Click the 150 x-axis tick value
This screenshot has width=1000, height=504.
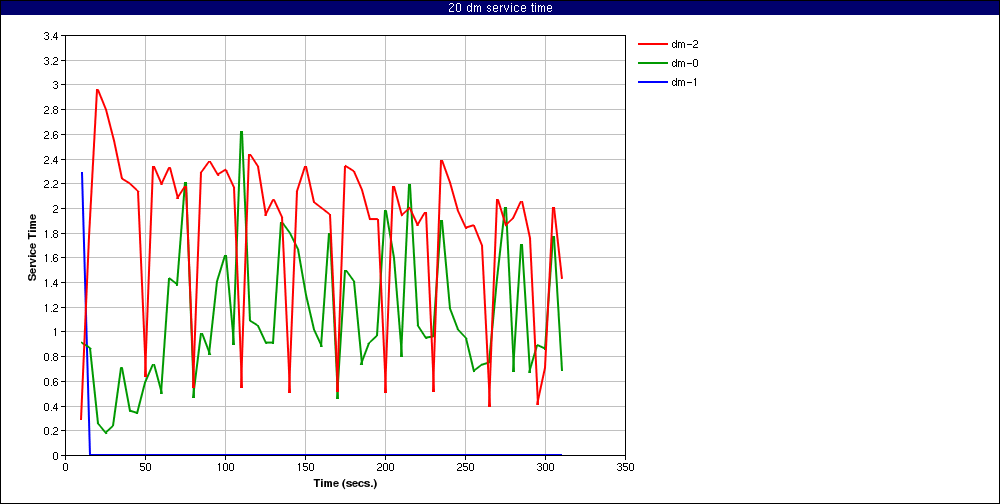(x=305, y=468)
